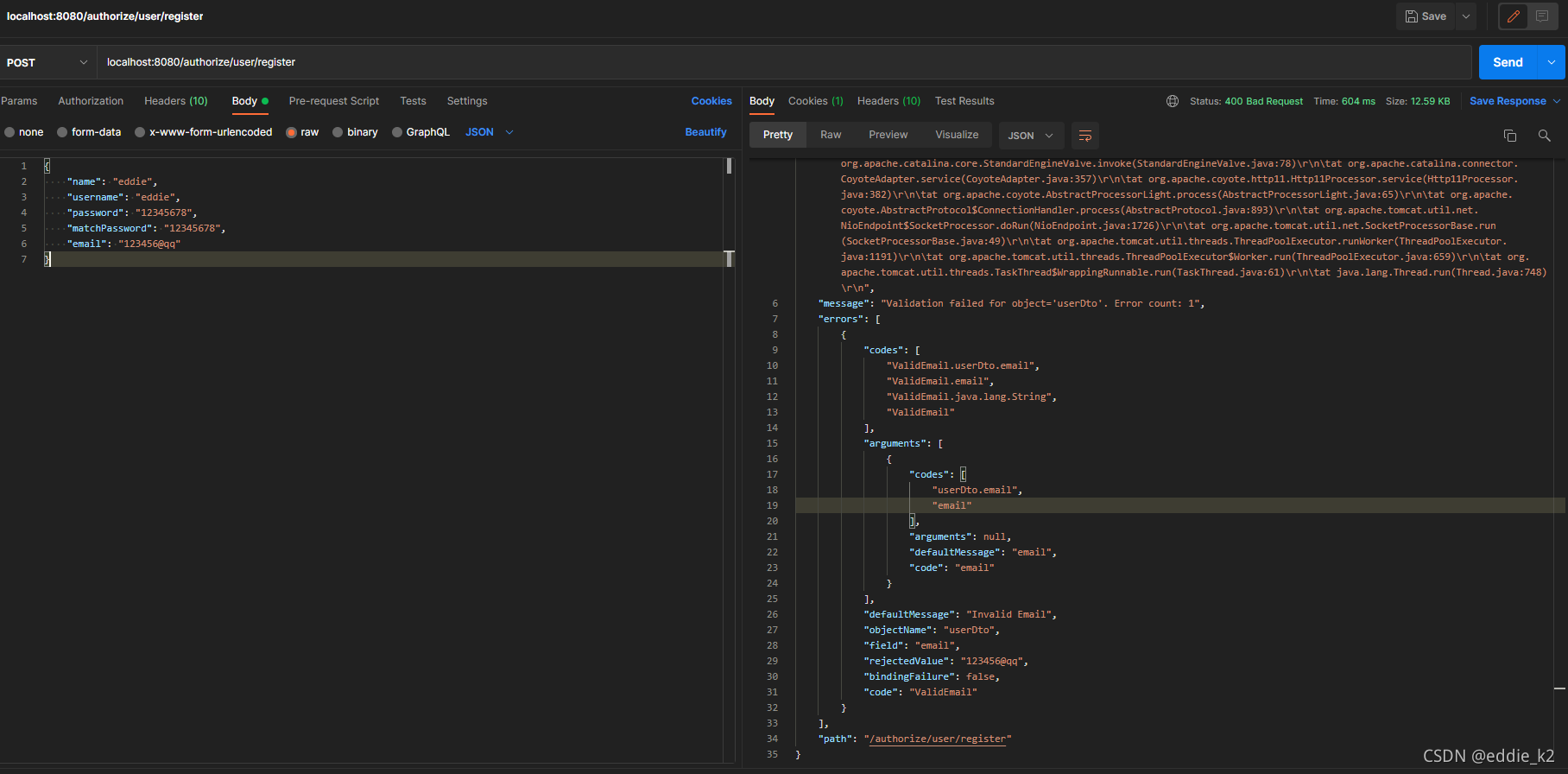
Task: Click the "matchPassword" line in body
Action: click(x=147, y=228)
